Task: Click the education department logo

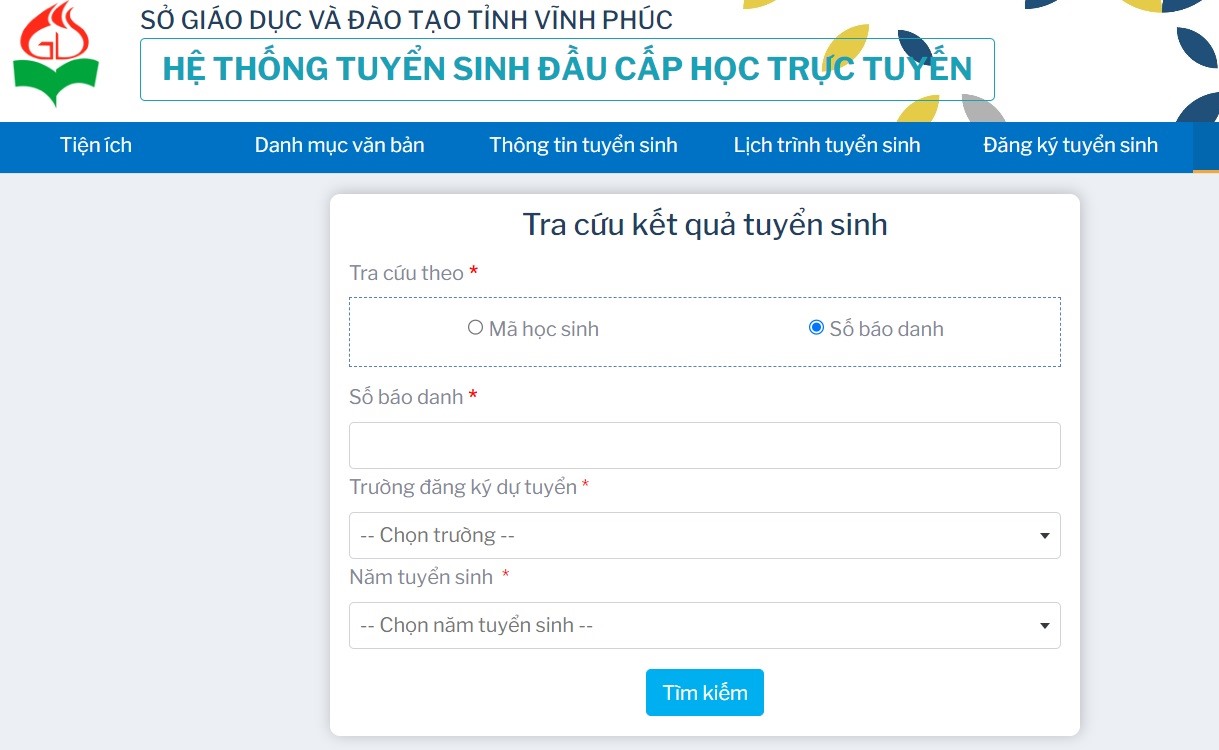Action: (x=55, y=58)
